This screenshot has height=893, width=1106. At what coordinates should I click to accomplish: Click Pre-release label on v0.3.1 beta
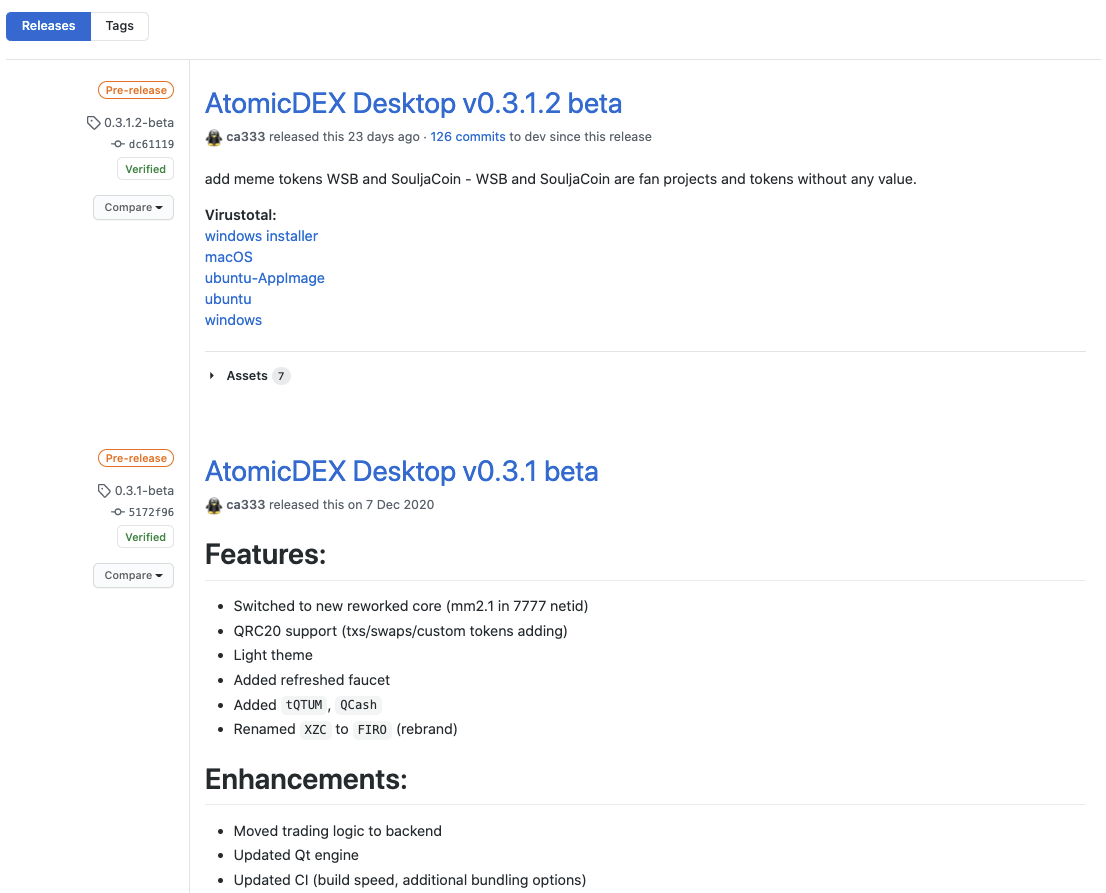[x=136, y=458]
